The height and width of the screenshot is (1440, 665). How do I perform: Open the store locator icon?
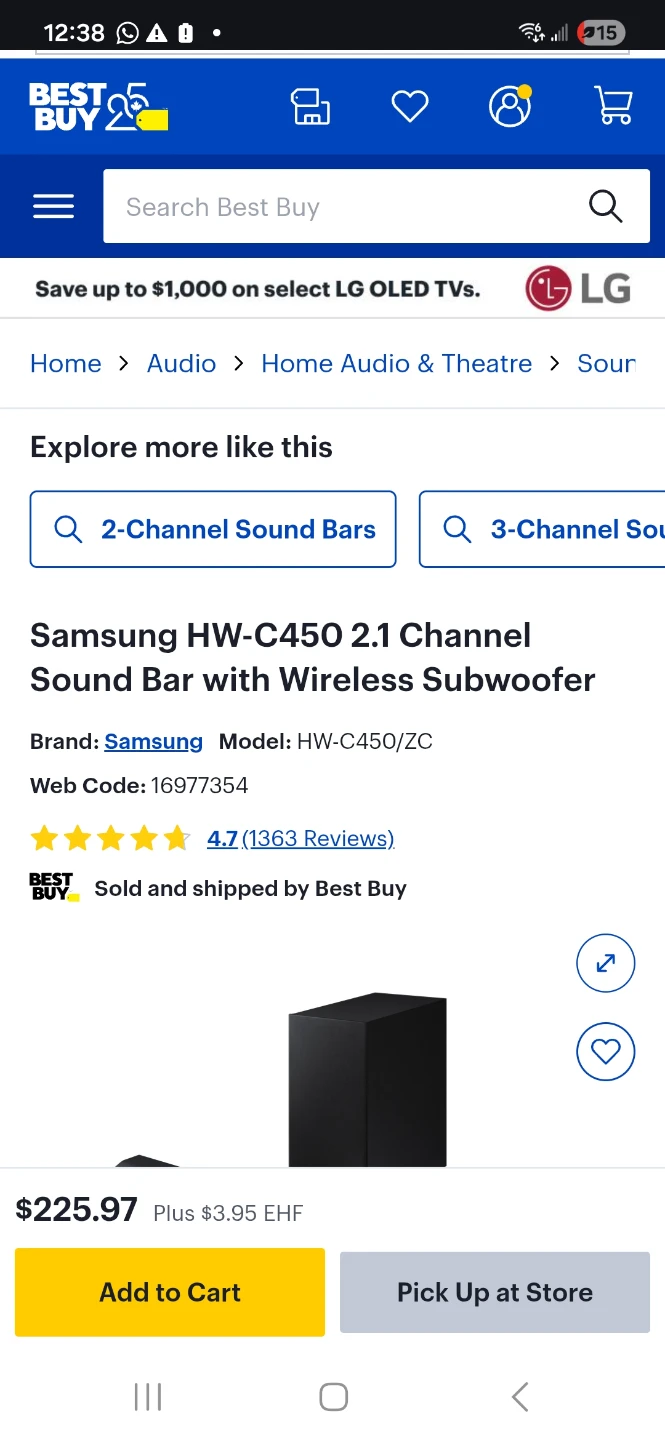coord(310,106)
